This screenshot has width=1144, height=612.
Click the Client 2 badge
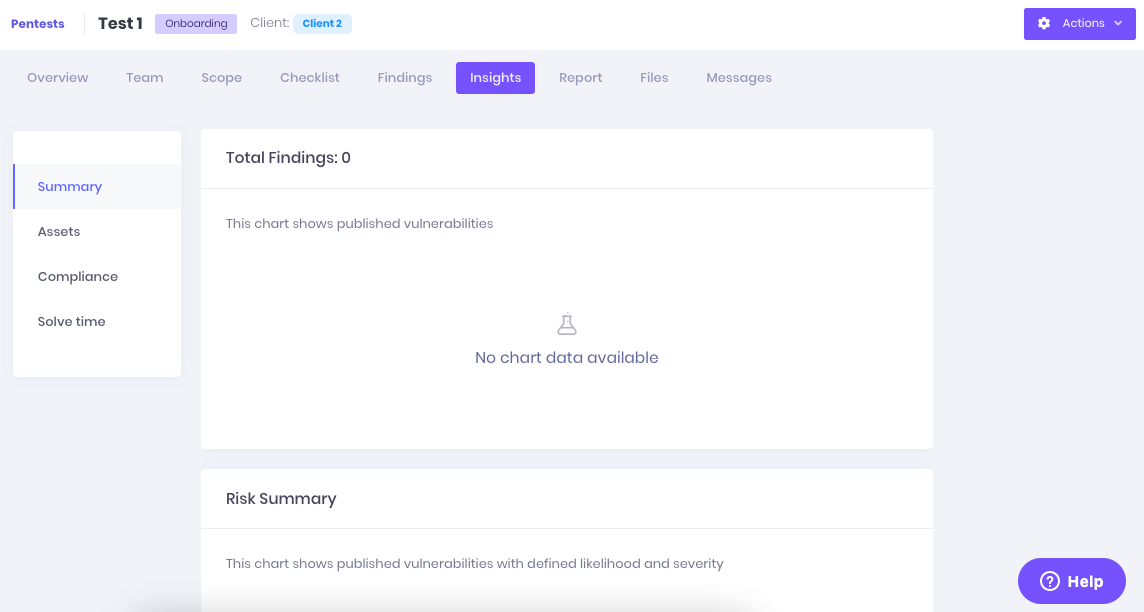tap(322, 23)
